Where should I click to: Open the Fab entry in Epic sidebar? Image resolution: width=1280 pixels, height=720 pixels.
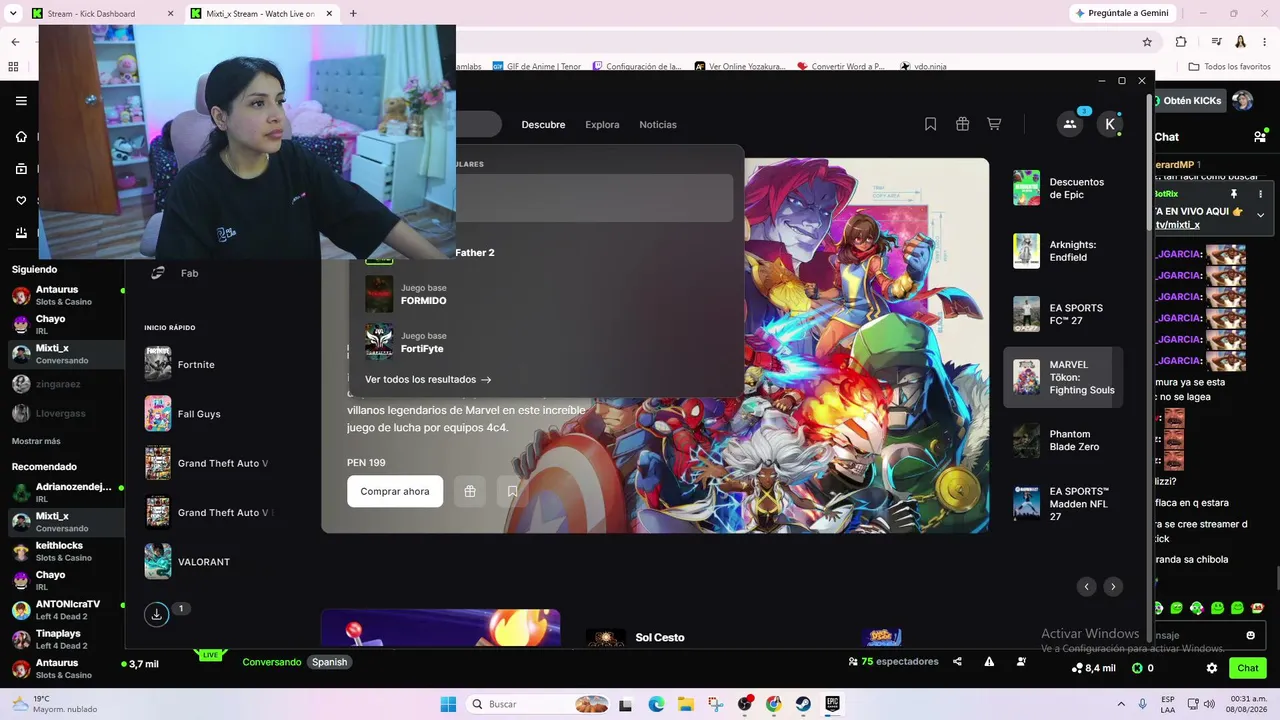(x=189, y=273)
